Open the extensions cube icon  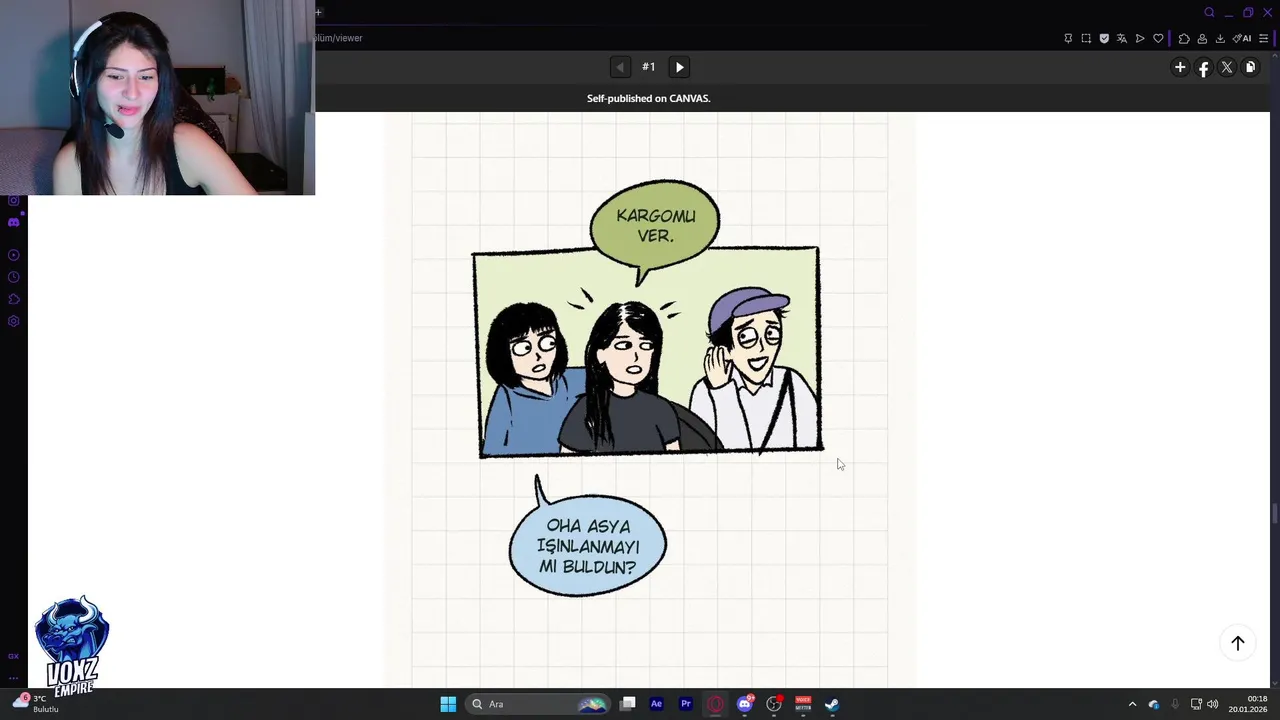[x=1184, y=38]
